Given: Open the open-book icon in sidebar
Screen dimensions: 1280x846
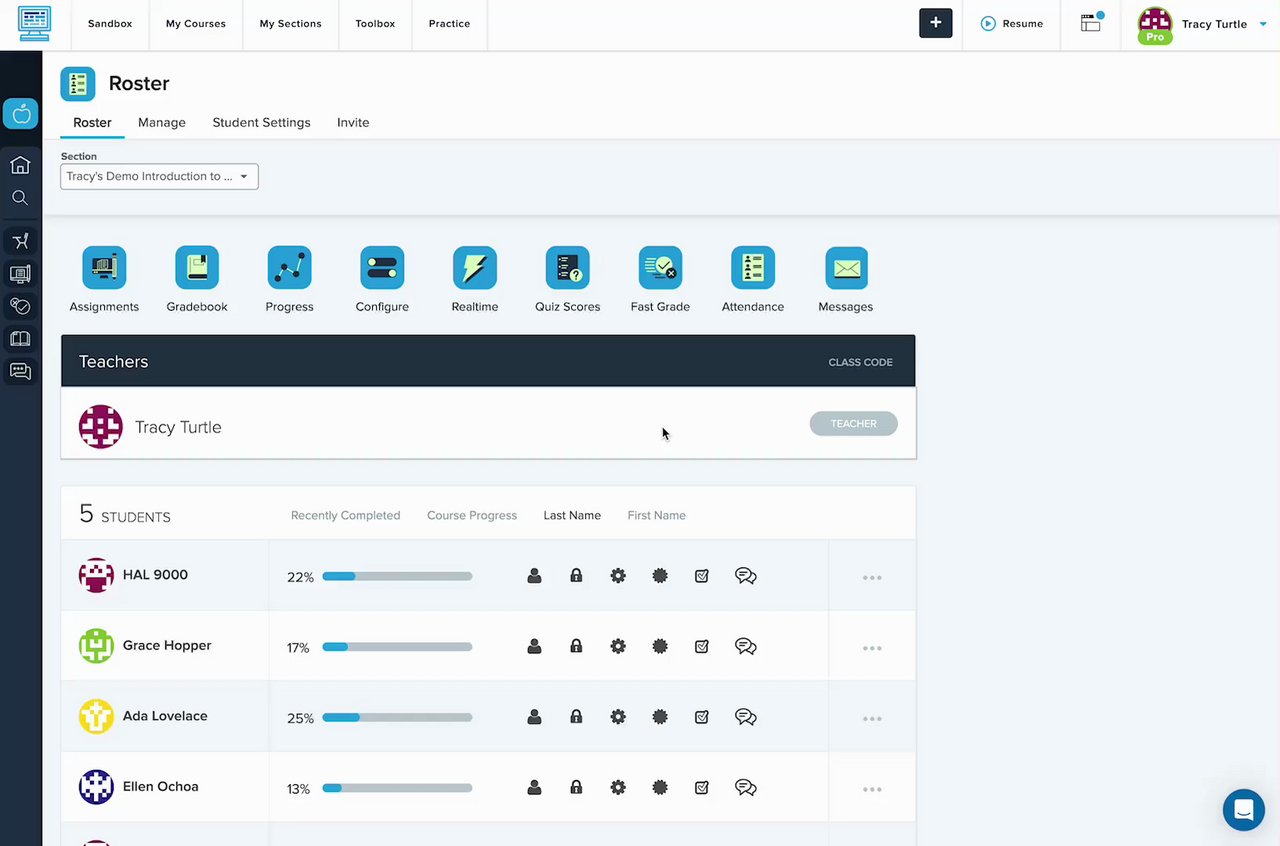Looking at the screenshot, I should tap(20, 339).
